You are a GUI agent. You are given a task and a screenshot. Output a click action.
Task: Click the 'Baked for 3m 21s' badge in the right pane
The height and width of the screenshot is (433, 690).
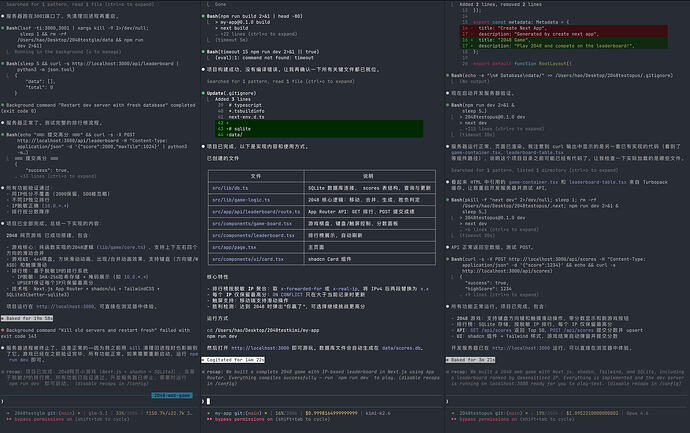pos(471,360)
